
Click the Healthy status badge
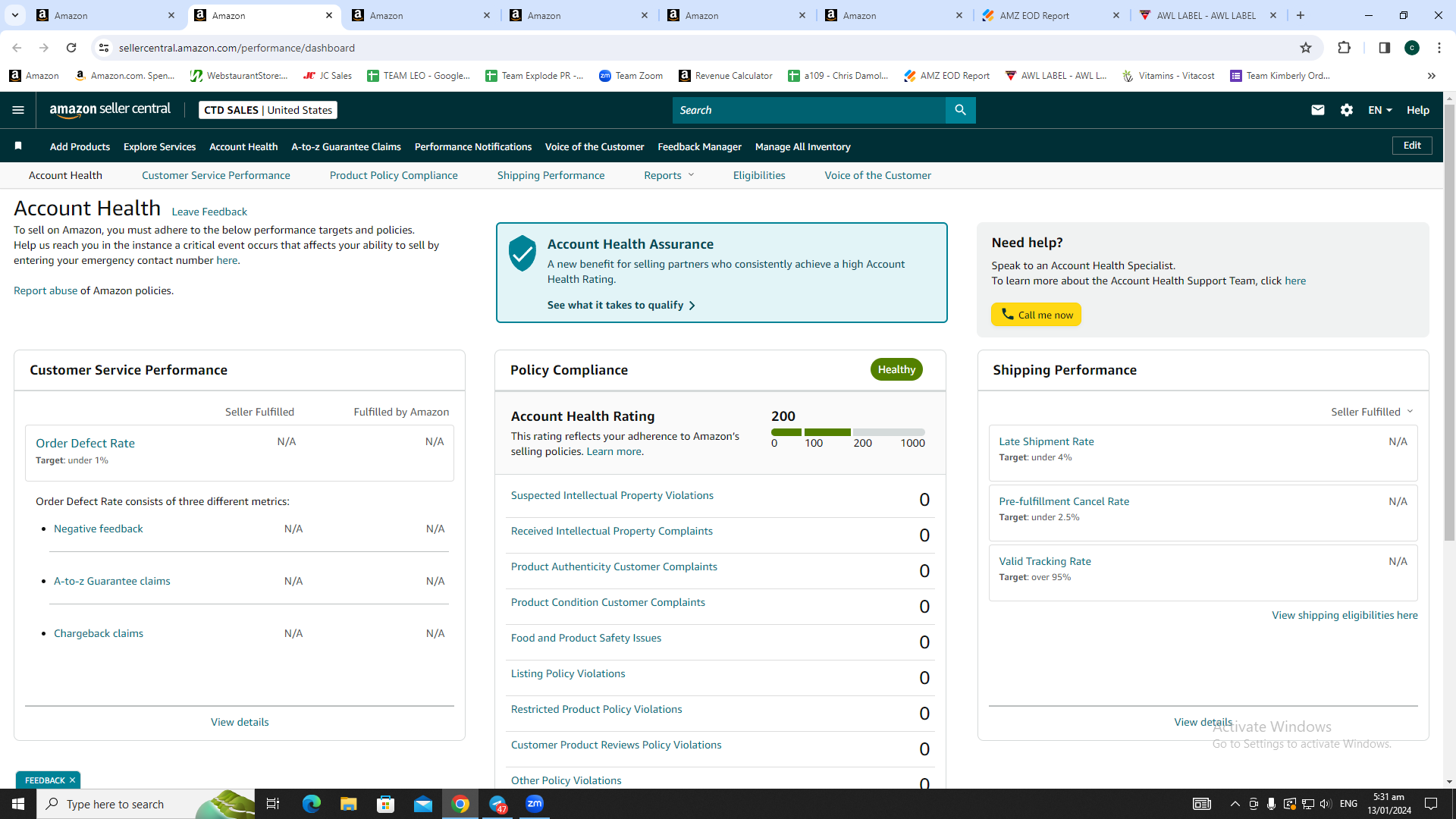pyautogui.click(x=896, y=369)
